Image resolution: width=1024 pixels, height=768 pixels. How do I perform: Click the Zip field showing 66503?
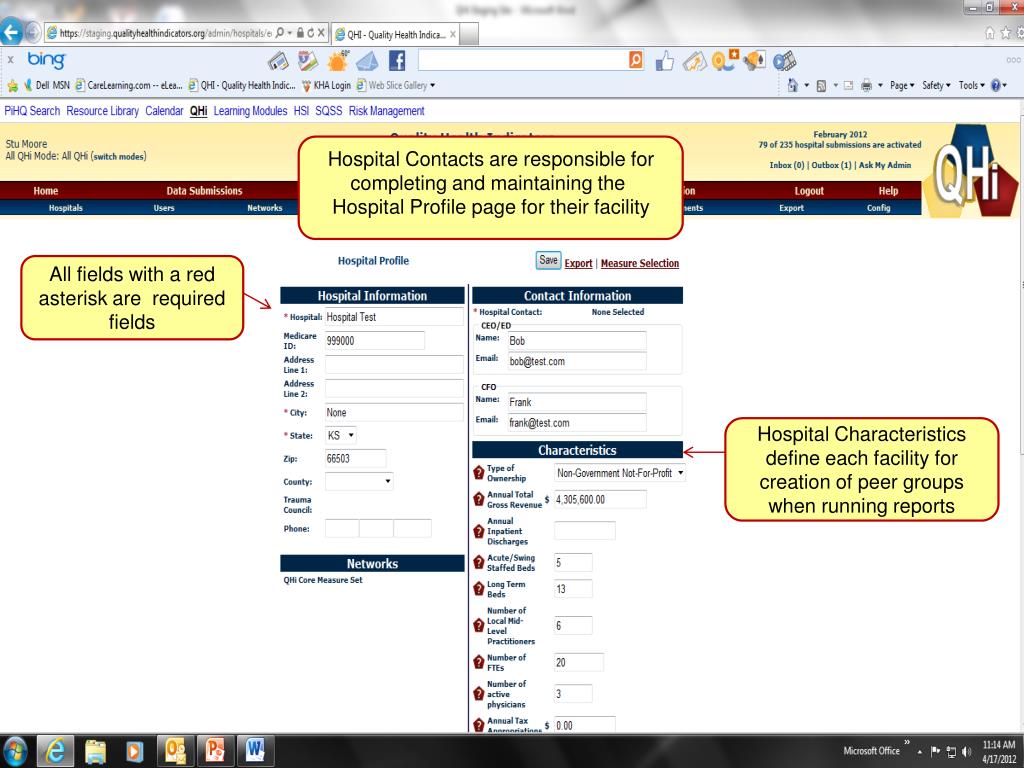(x=355, y=458)
